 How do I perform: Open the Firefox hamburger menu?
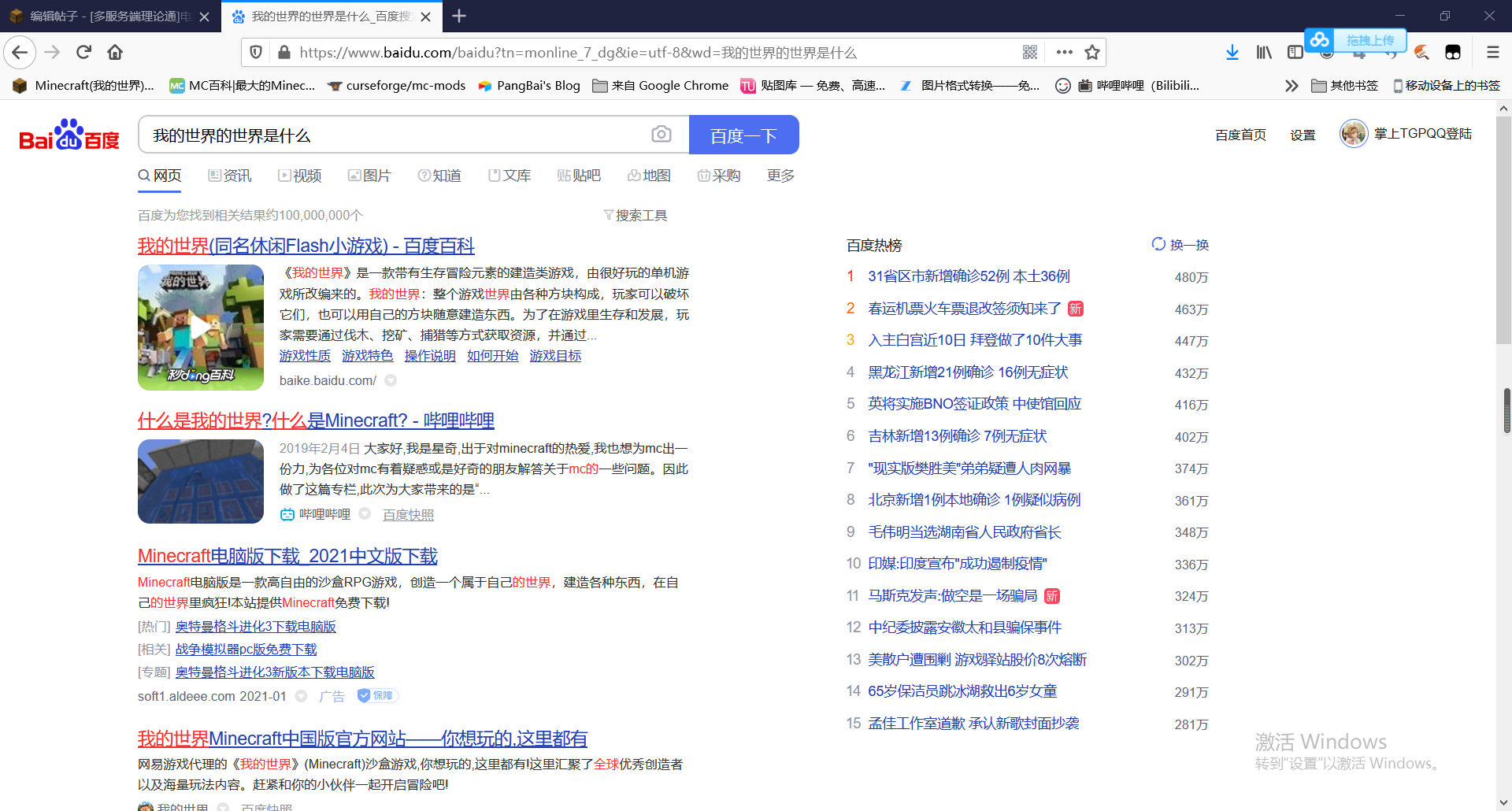coord(1493,53)
